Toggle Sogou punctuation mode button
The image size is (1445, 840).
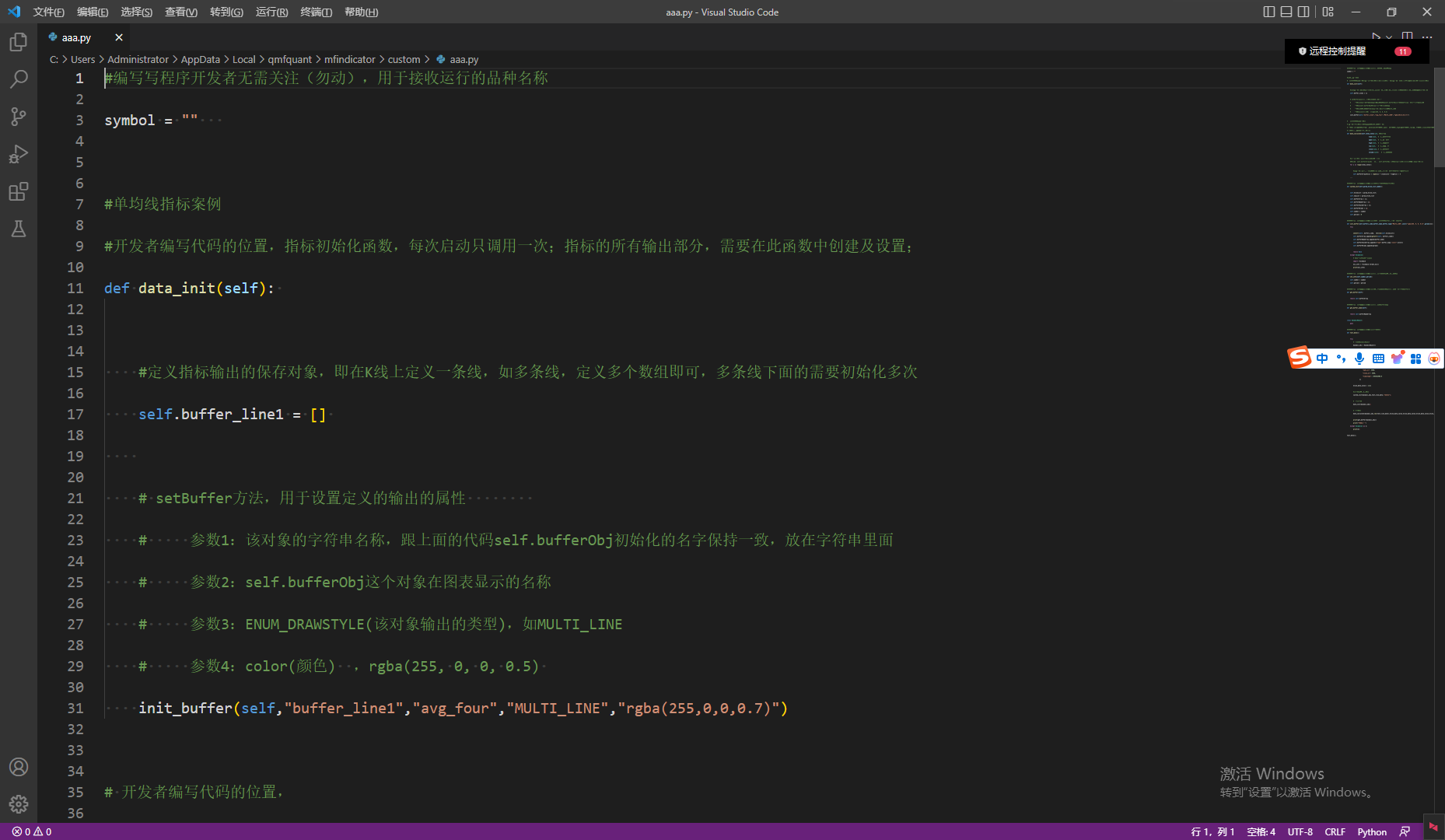1341,359
